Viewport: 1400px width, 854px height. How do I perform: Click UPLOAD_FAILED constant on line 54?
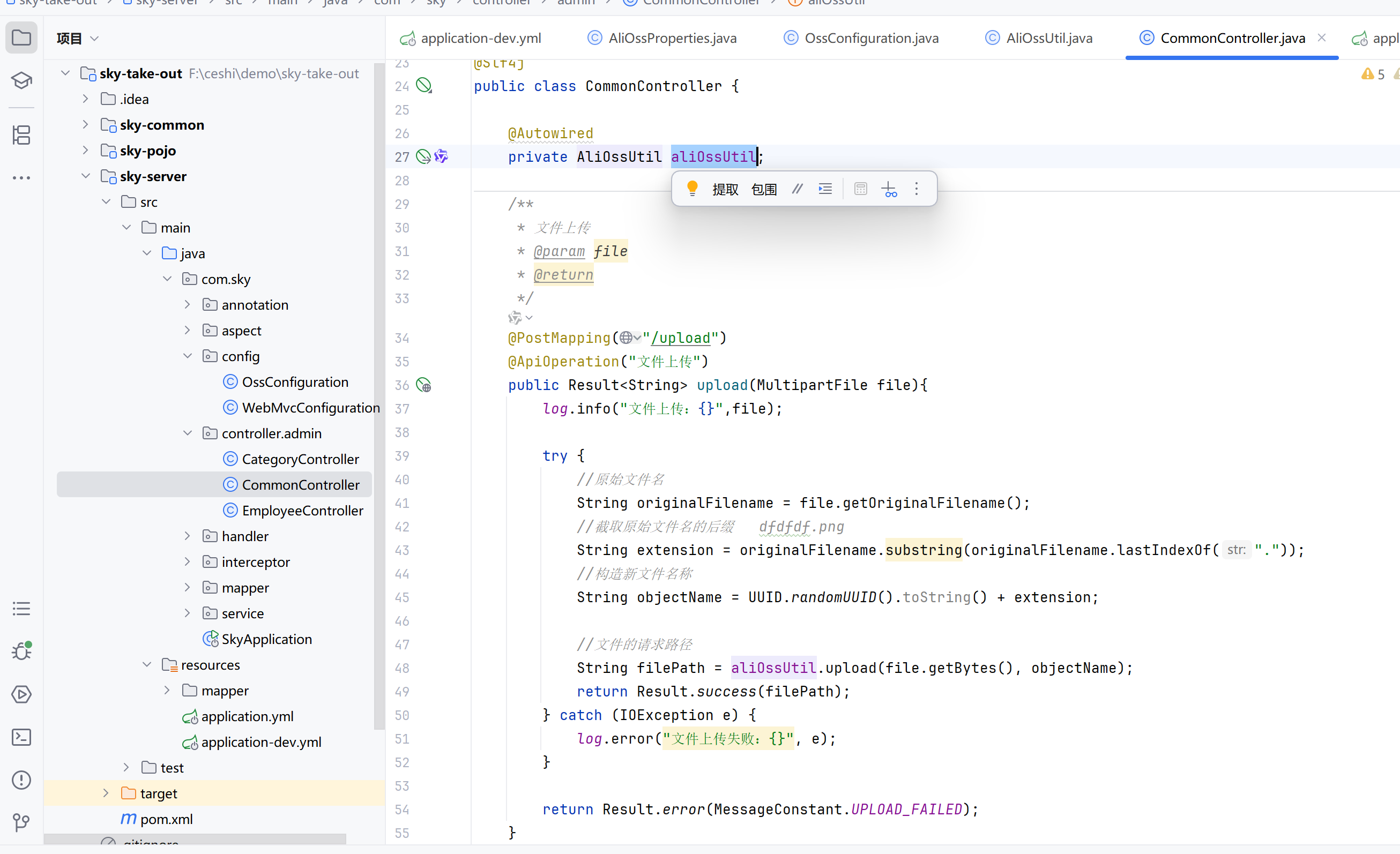906,809
